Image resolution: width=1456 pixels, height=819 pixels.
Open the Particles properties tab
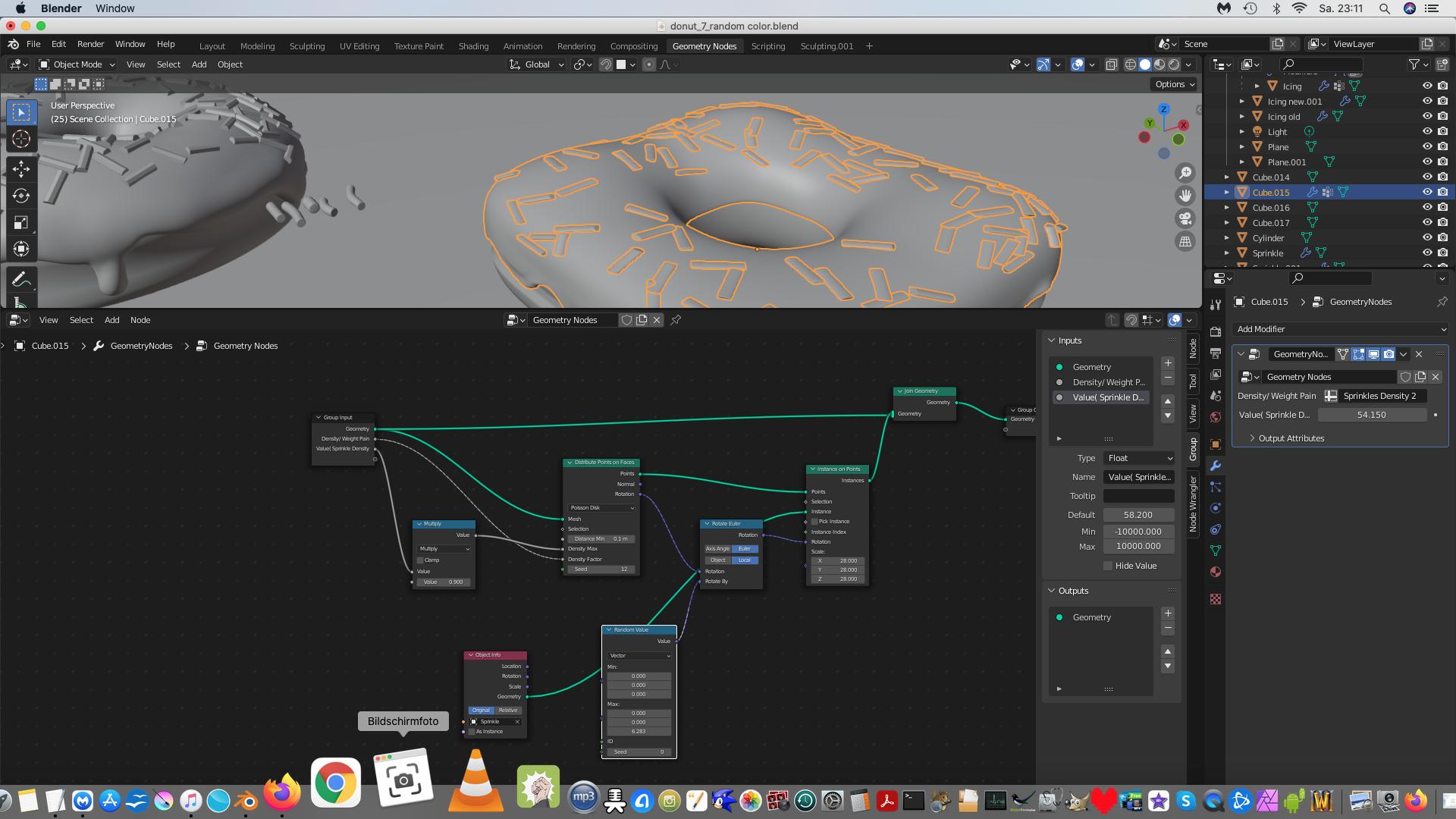click(x=1216, y=487)
